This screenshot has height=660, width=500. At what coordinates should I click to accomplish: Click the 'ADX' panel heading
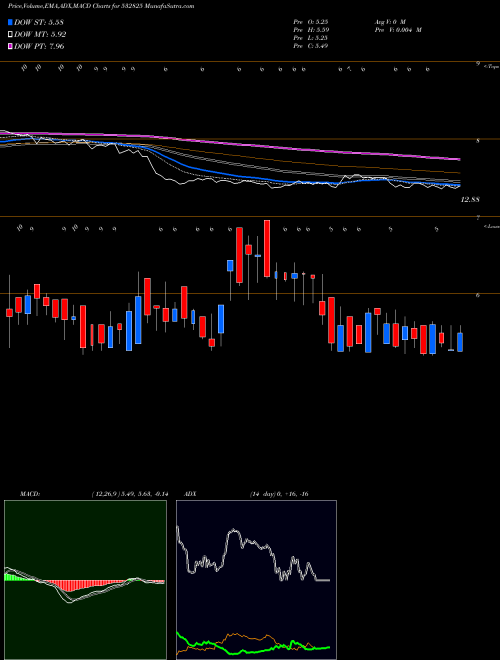(190, 493)
